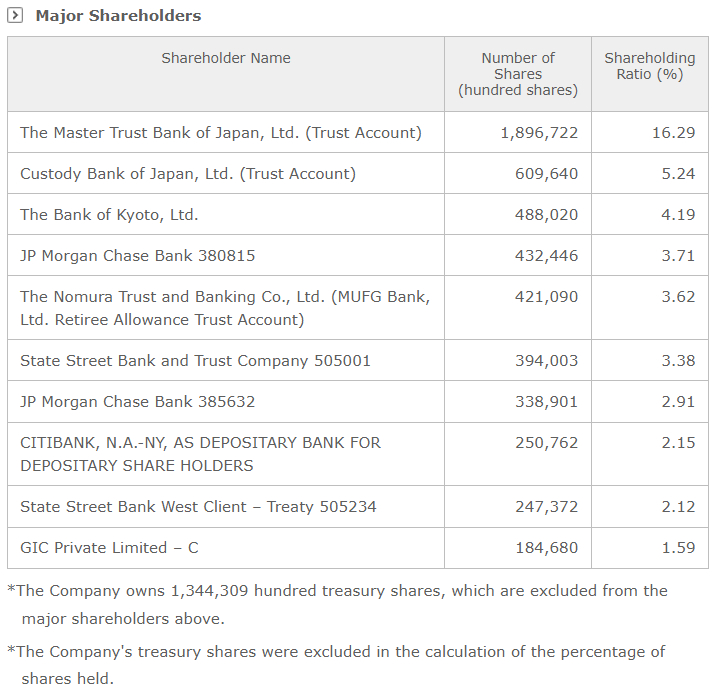Click the 1.59 shareholding ratio value
Image resolution: width=715 pixels, height=692 pixels.
tap(677, 547)
